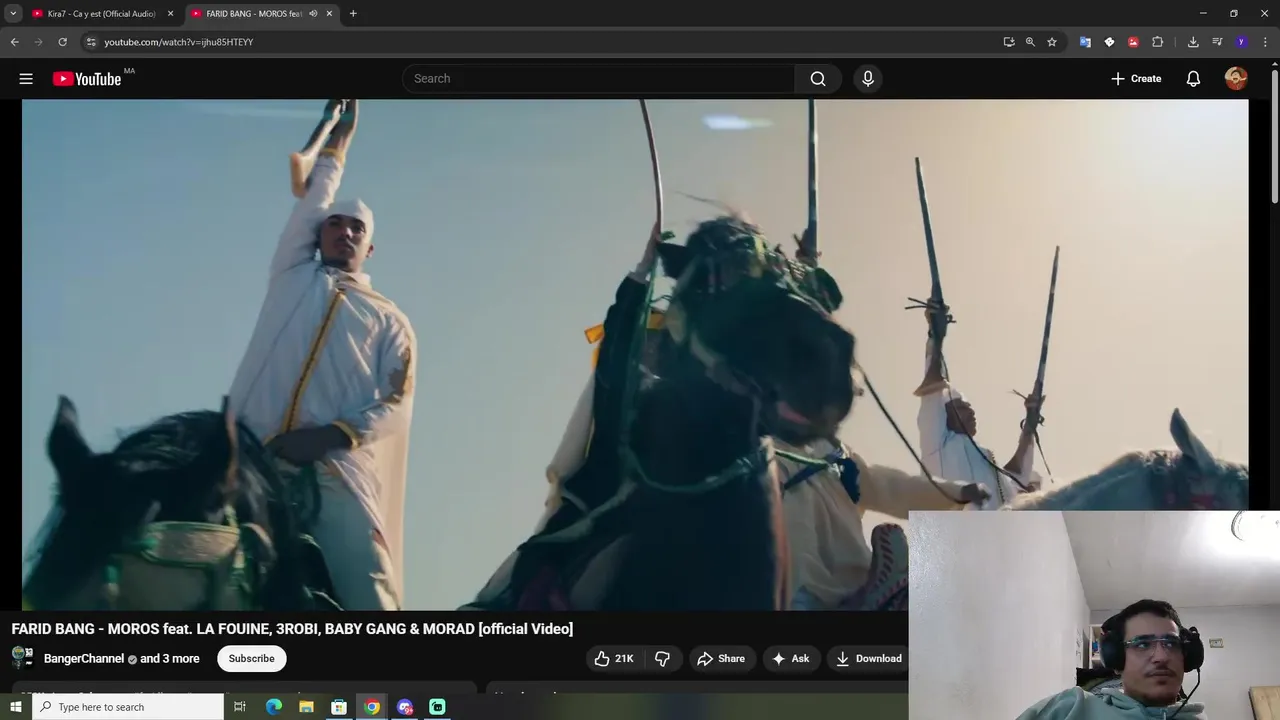Open Chrome extensions puzzle icon

tap(1158, 42)
